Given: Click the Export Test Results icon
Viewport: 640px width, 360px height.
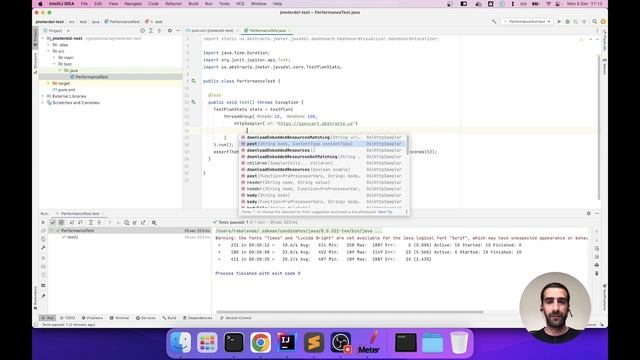Looking at the screenshot, I should click(x=143, y=222).
